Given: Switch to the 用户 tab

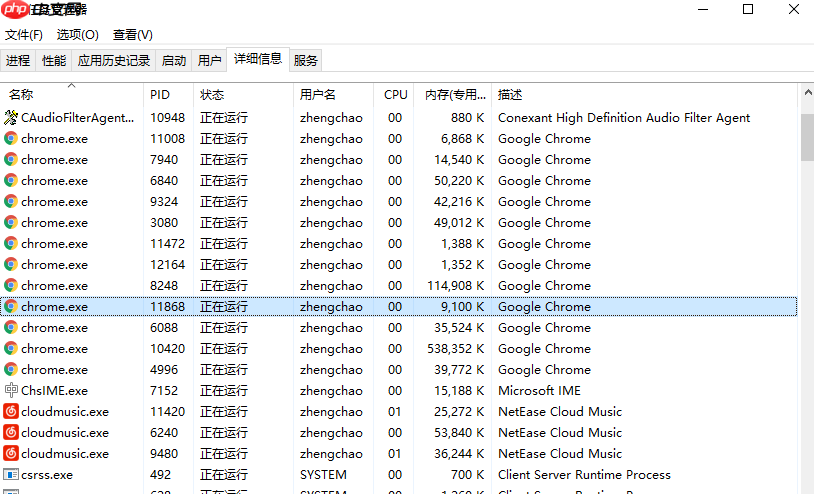Looking at the screenshot, I should [x=210, y=61].
